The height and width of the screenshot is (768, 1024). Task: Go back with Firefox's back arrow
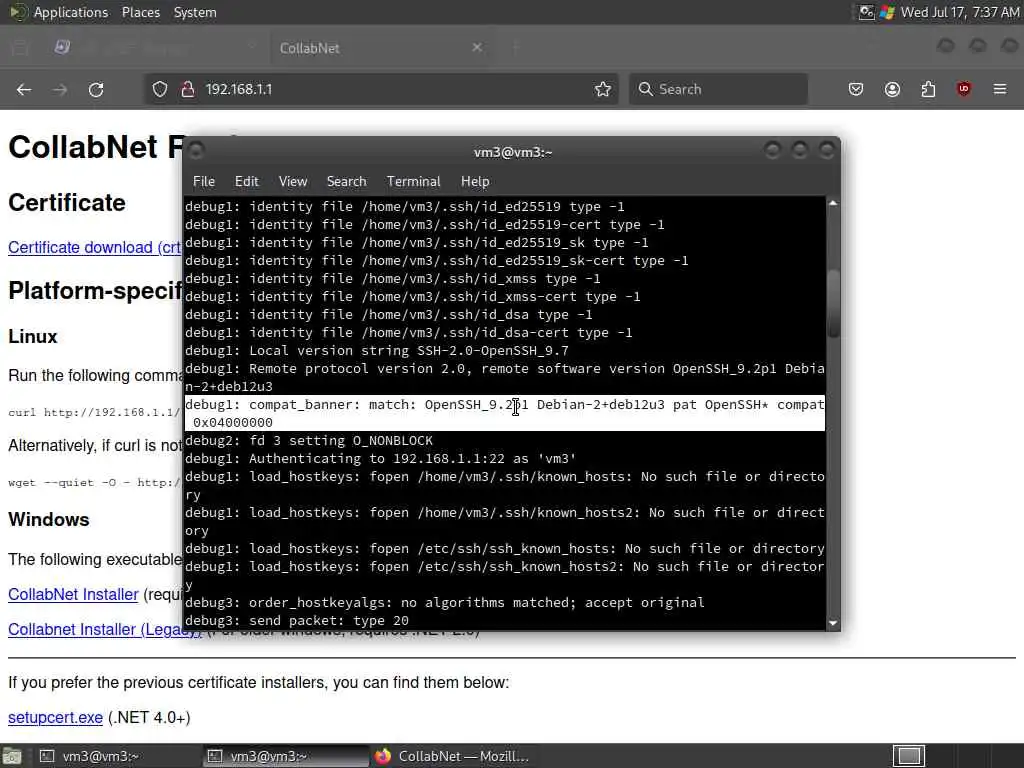[24, 89]
